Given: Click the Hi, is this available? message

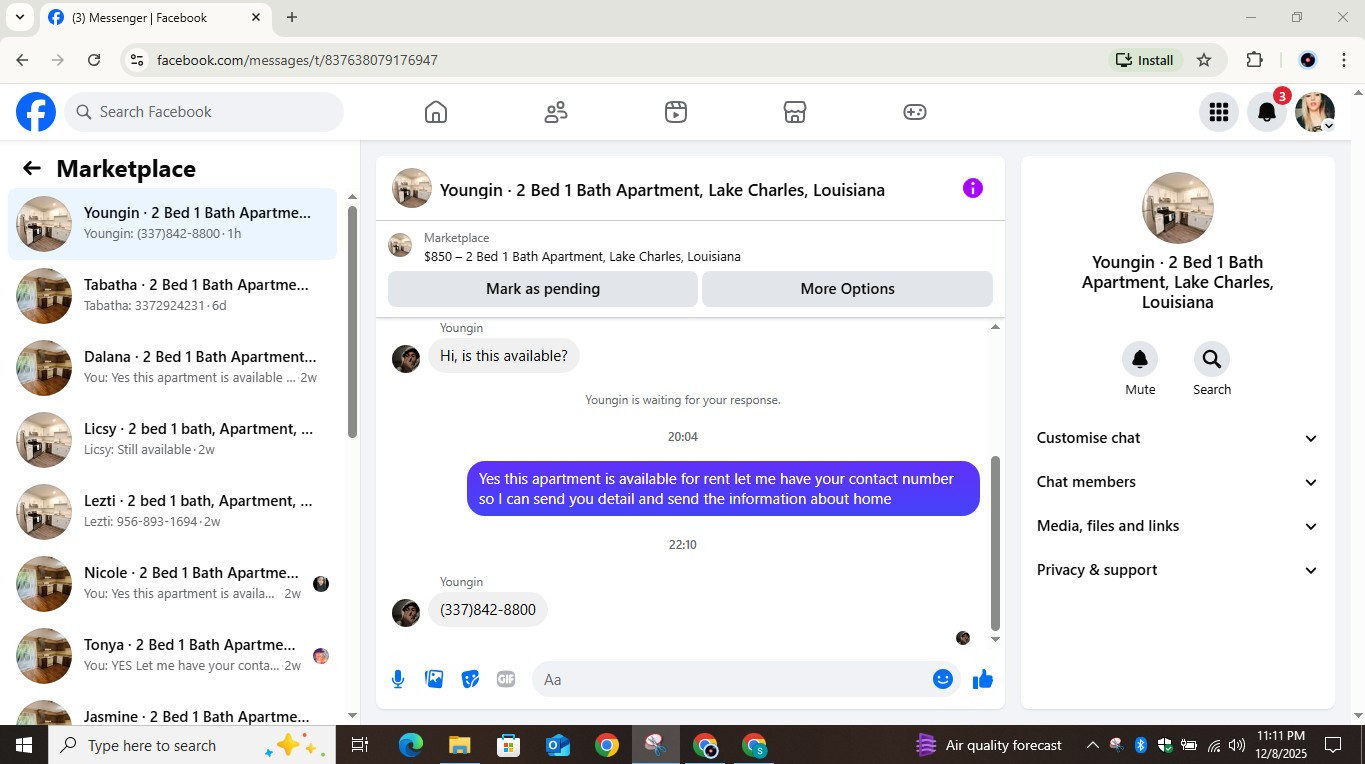Looking at the screenshot, I should tap(504, 356).
